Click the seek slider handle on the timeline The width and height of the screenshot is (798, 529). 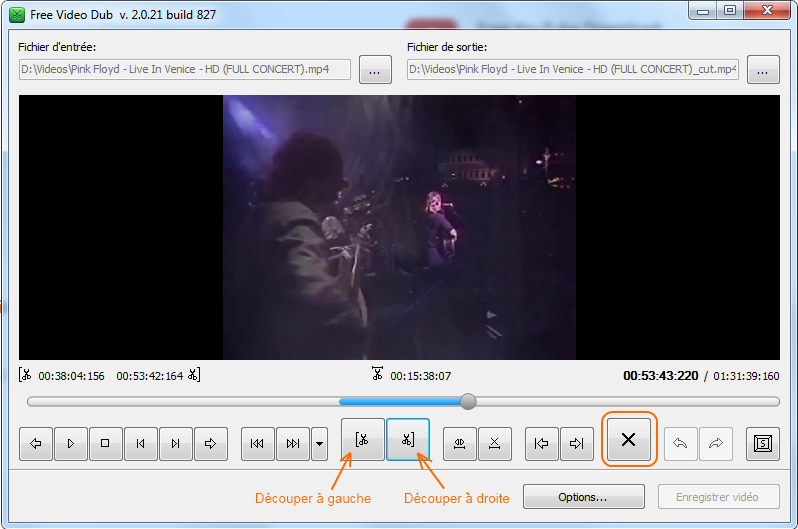click(x=468, y=402)
